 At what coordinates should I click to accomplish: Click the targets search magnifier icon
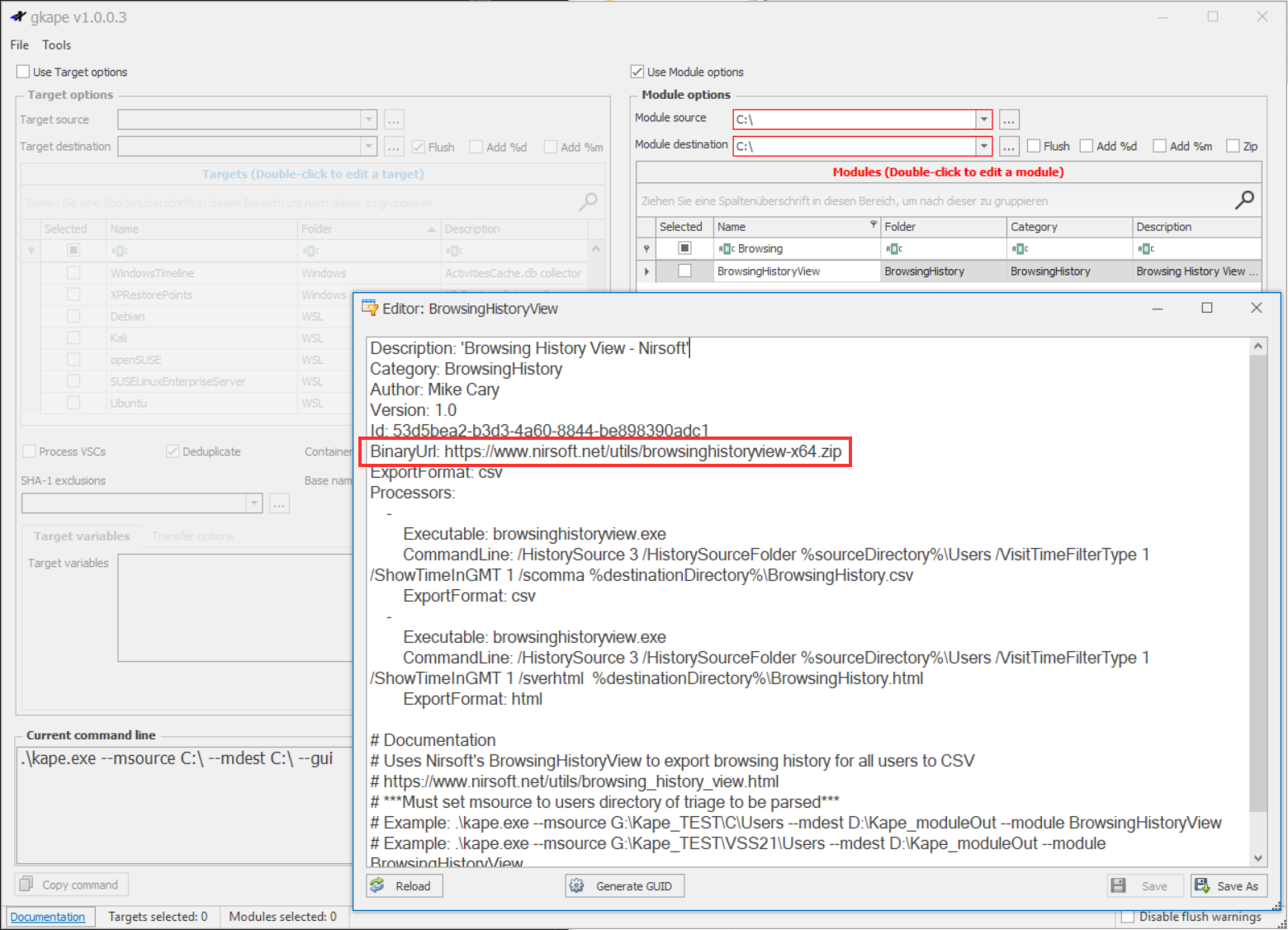(588, 201)
